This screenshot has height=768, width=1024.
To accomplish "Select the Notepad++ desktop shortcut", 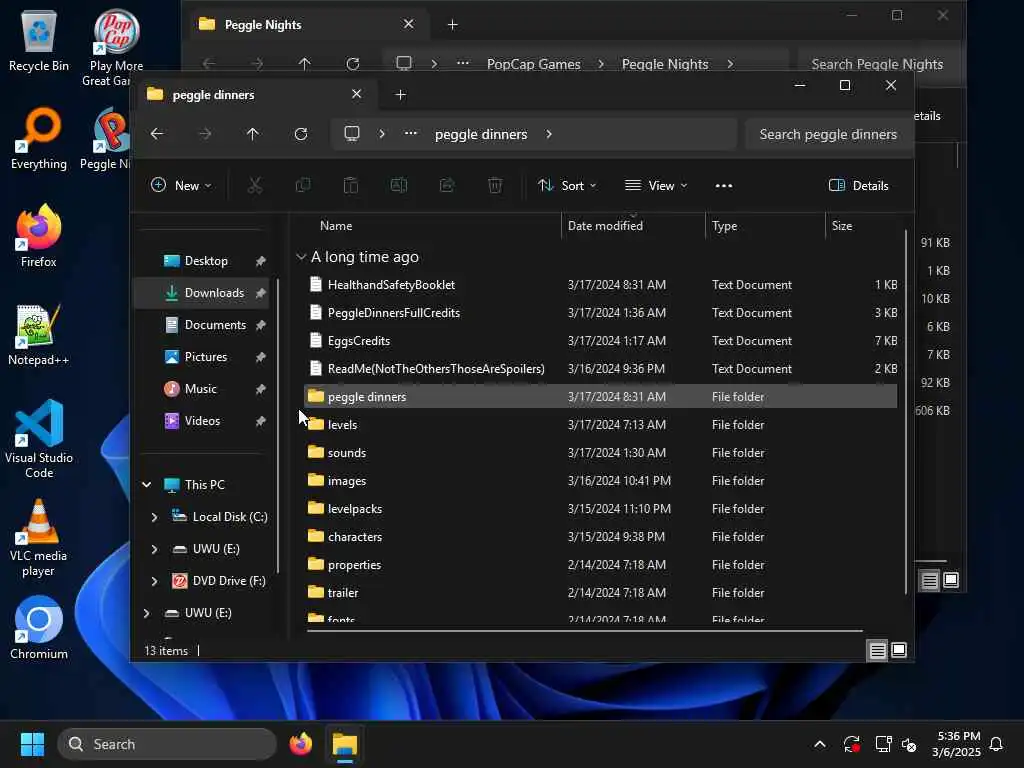I will [39, 334].
